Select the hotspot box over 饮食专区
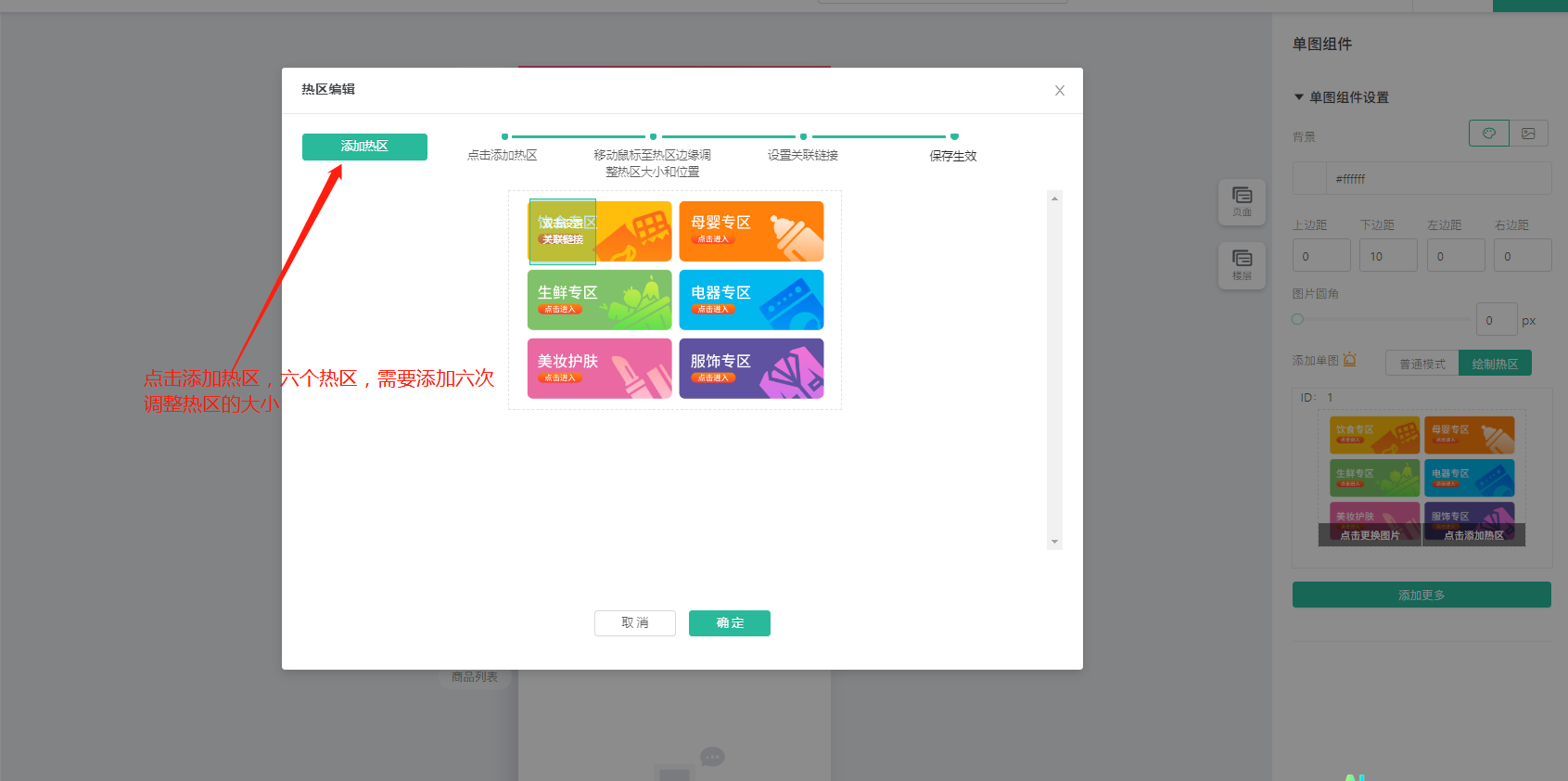This screenshot has height=781, width=1568. click(x=562, y=232)
